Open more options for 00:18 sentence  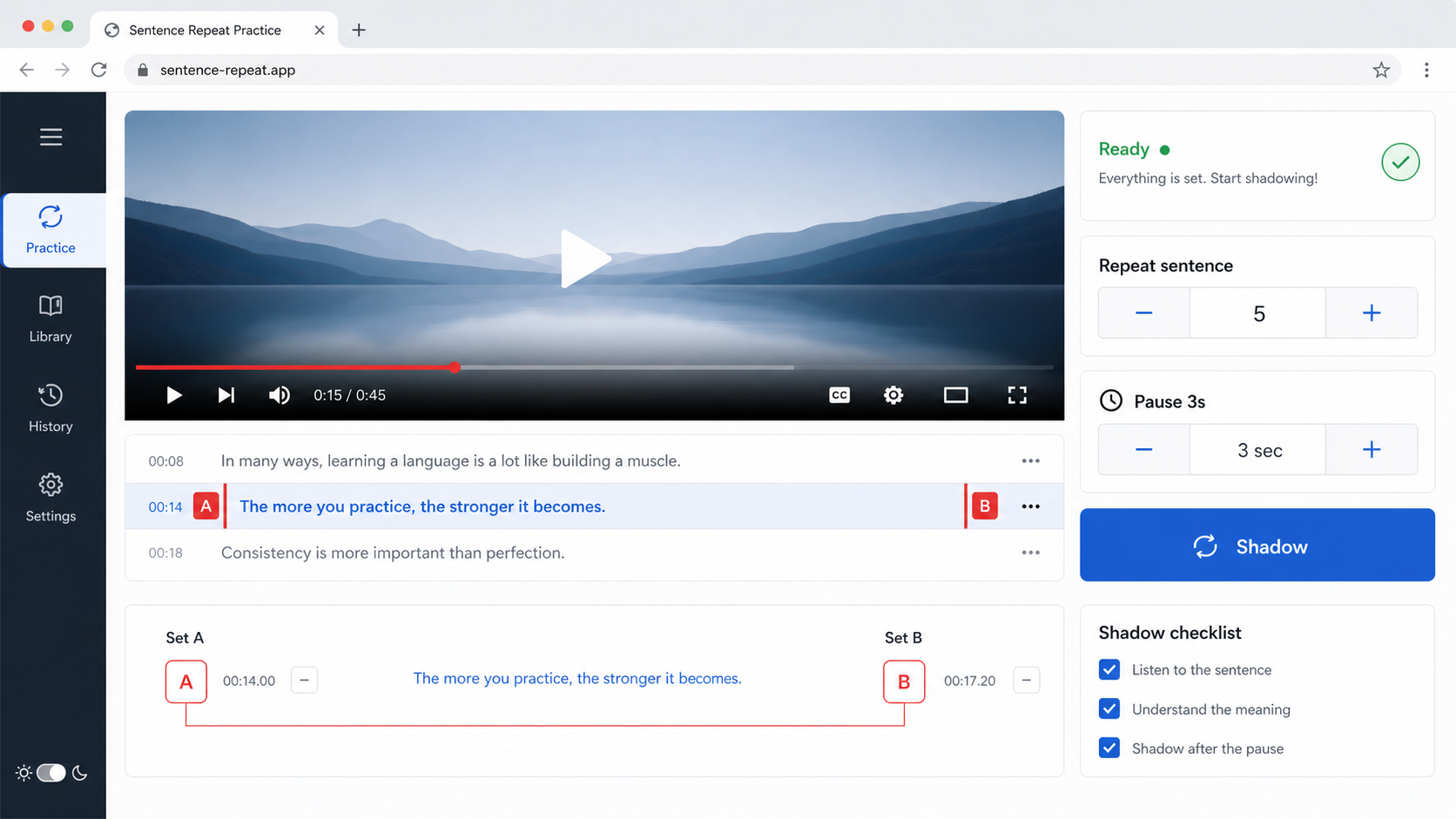(1030, 553)
